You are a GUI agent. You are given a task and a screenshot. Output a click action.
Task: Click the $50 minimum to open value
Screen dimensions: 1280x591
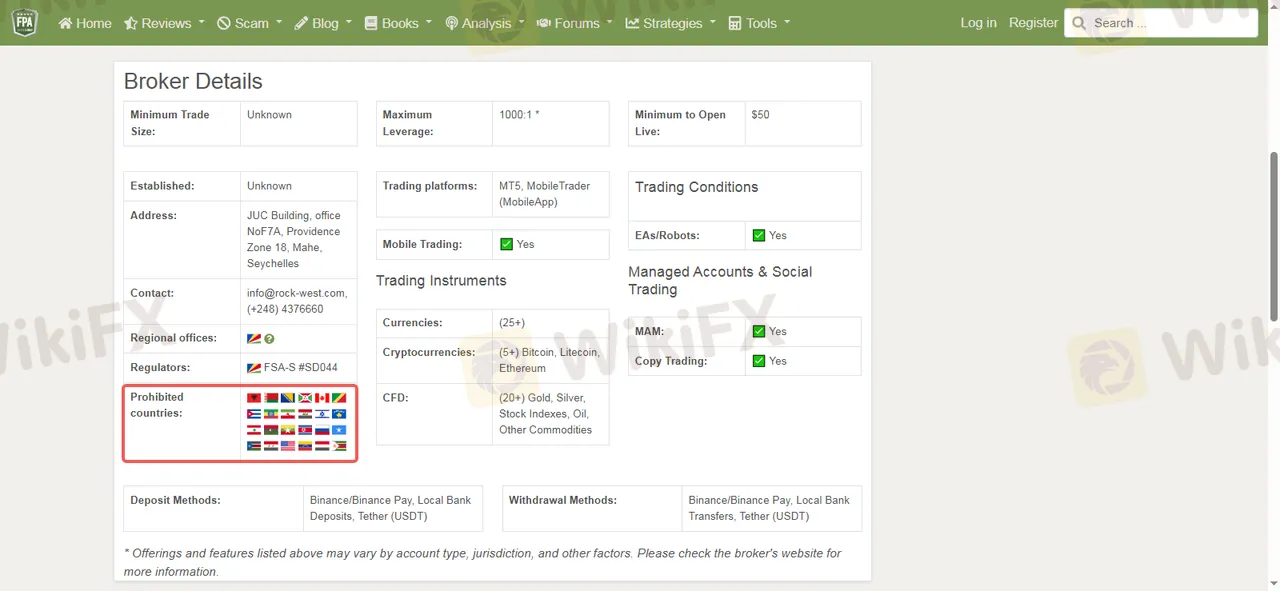click(761, 115)
